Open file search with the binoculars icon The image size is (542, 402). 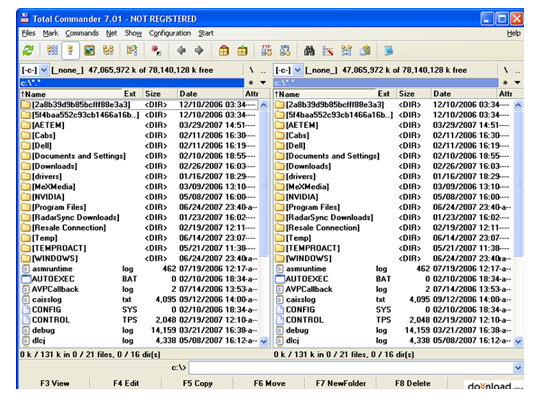pos(309,51)
